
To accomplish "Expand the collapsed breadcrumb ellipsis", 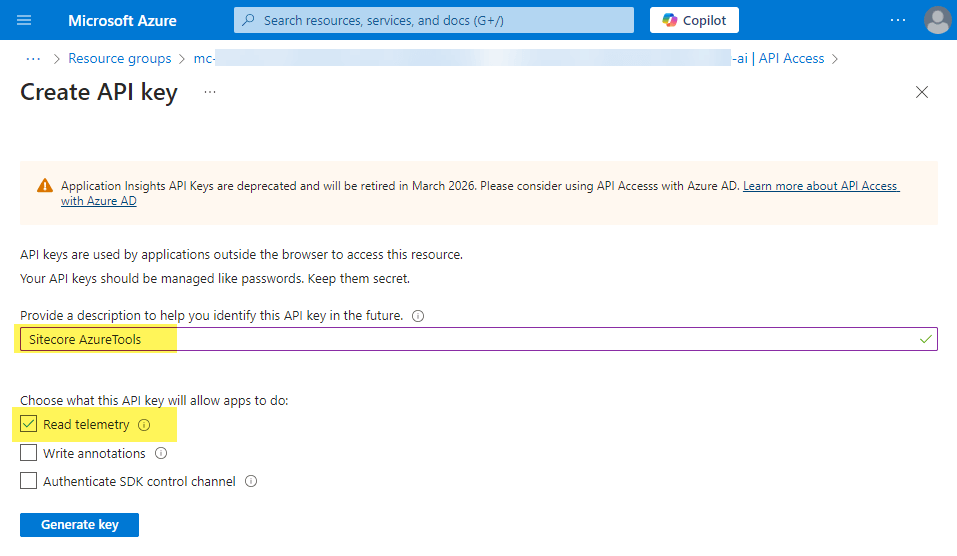I will click(33, 58).
